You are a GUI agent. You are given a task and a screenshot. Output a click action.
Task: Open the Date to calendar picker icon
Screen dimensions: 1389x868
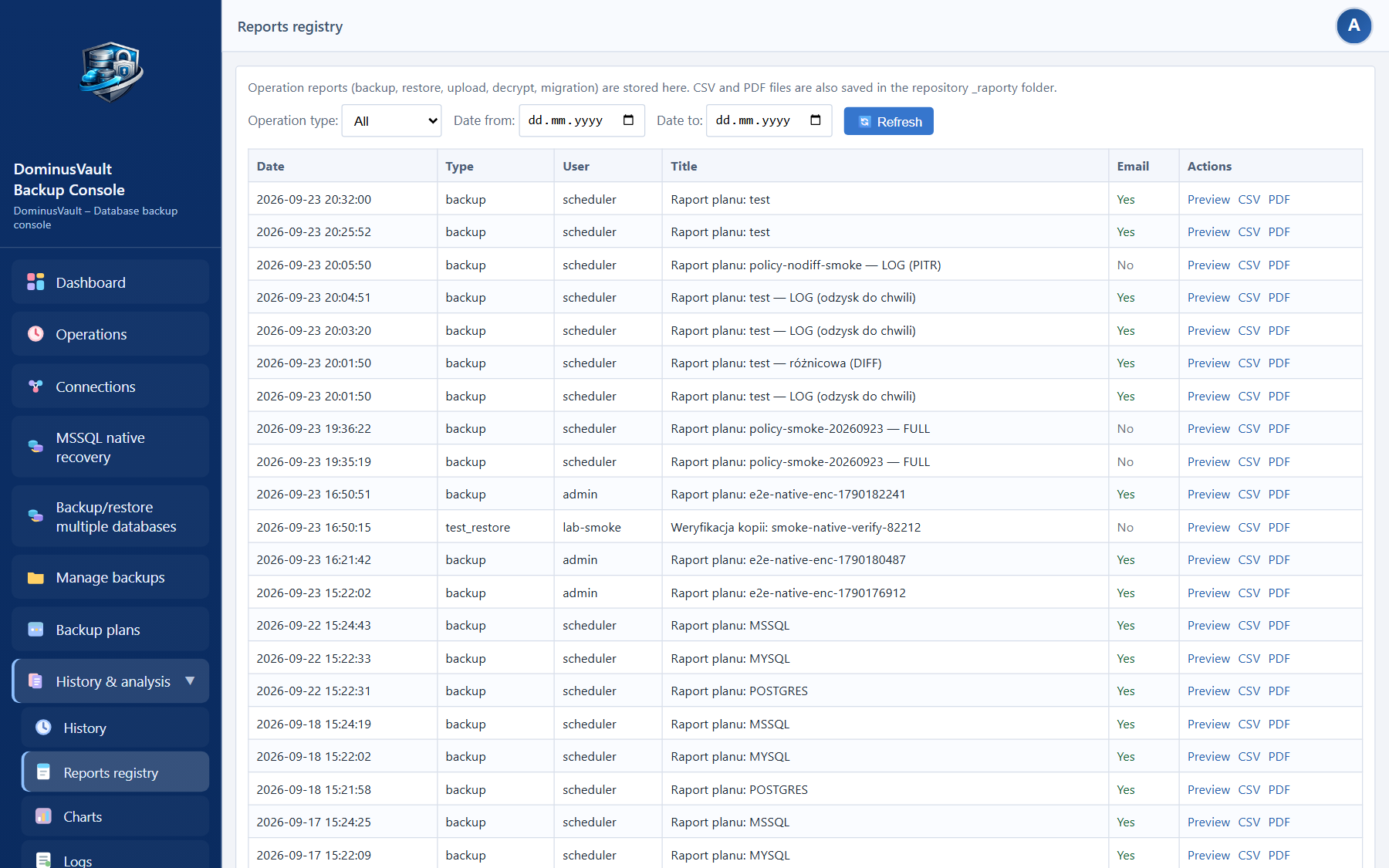tap(816, 120)
